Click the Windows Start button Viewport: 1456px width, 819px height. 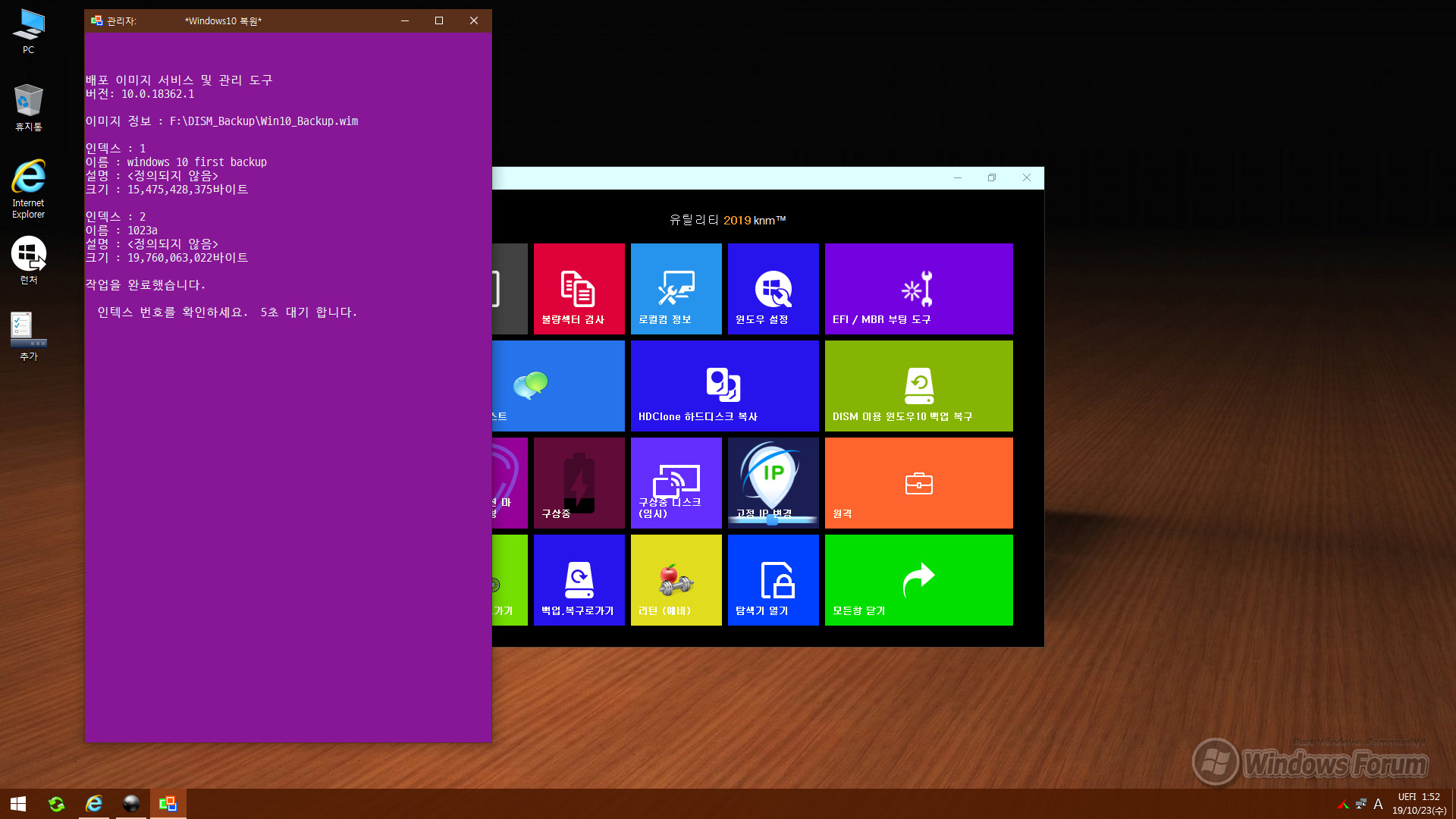click(18, 804)
